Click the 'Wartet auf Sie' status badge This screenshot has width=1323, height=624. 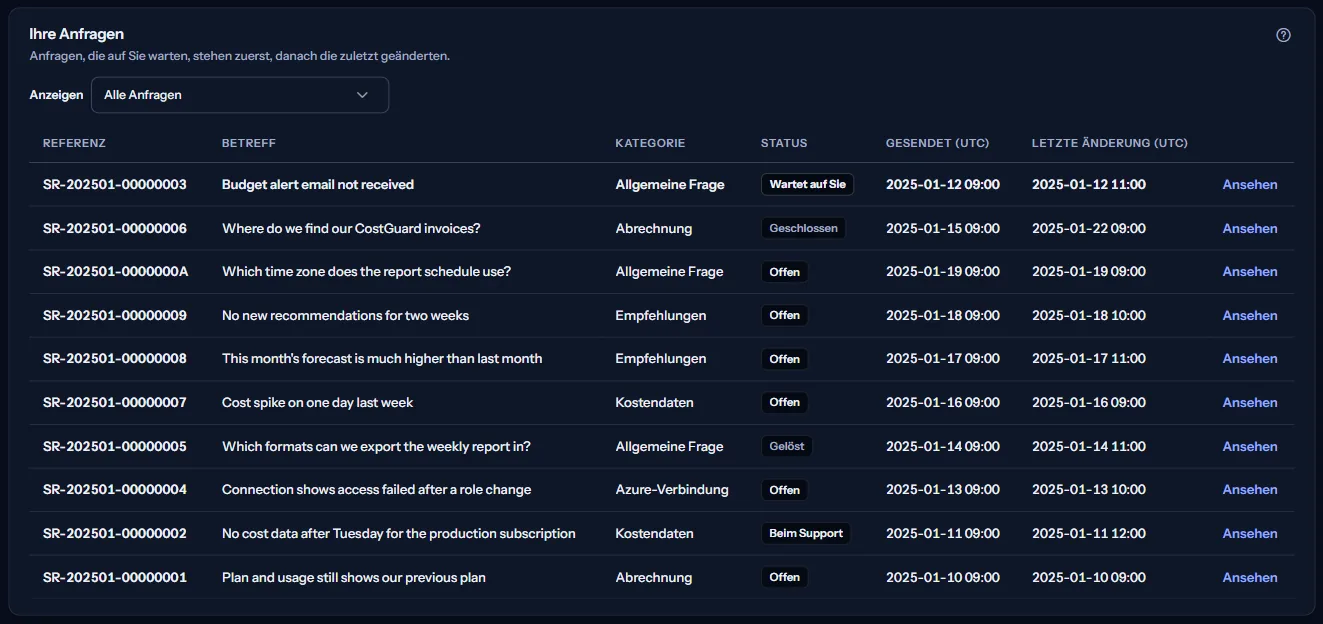(807, 184)
